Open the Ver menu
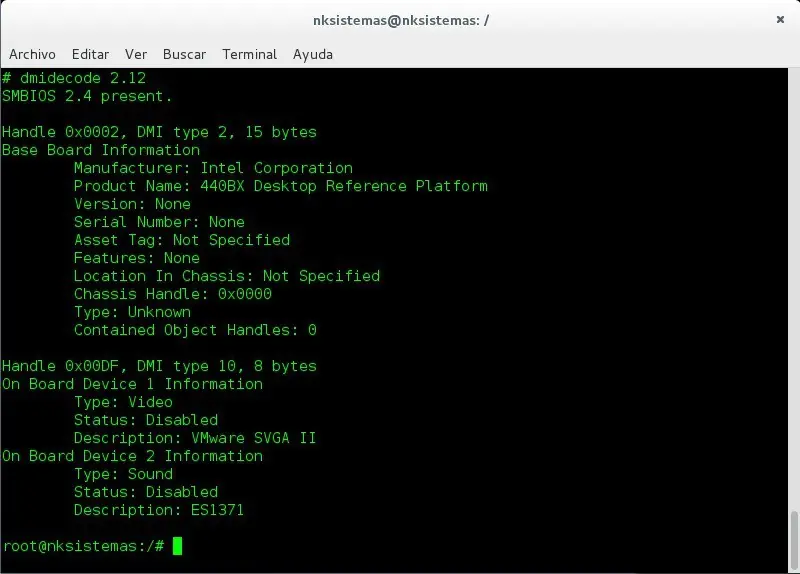The width and height of the screenshot is (800, 574). point(136,54)
